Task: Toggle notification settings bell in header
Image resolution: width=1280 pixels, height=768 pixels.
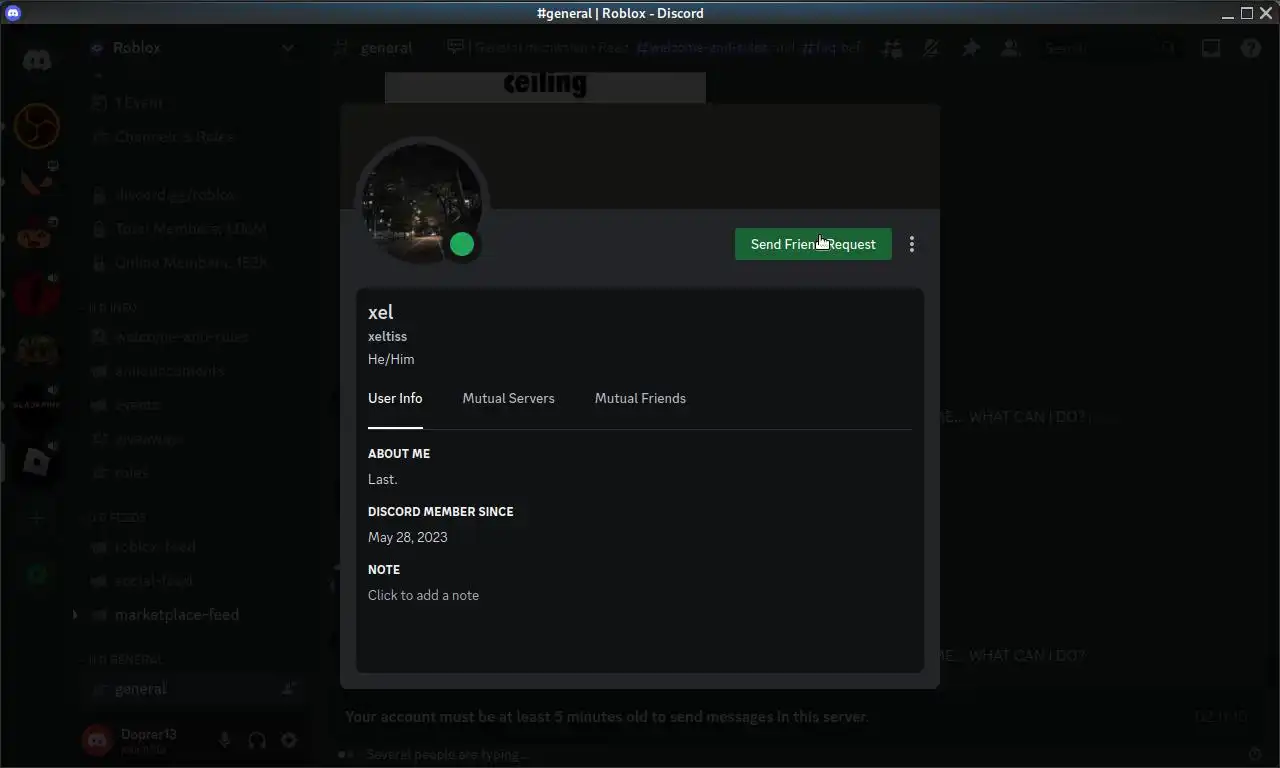Action: pyautogui.click(x=931, y=48)
